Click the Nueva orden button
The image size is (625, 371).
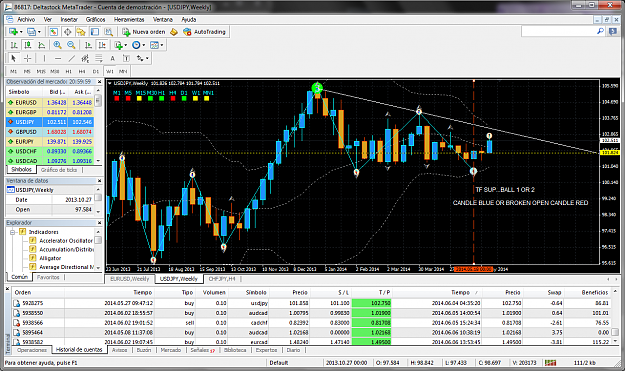pyautogui.click(x=143, y=32)
